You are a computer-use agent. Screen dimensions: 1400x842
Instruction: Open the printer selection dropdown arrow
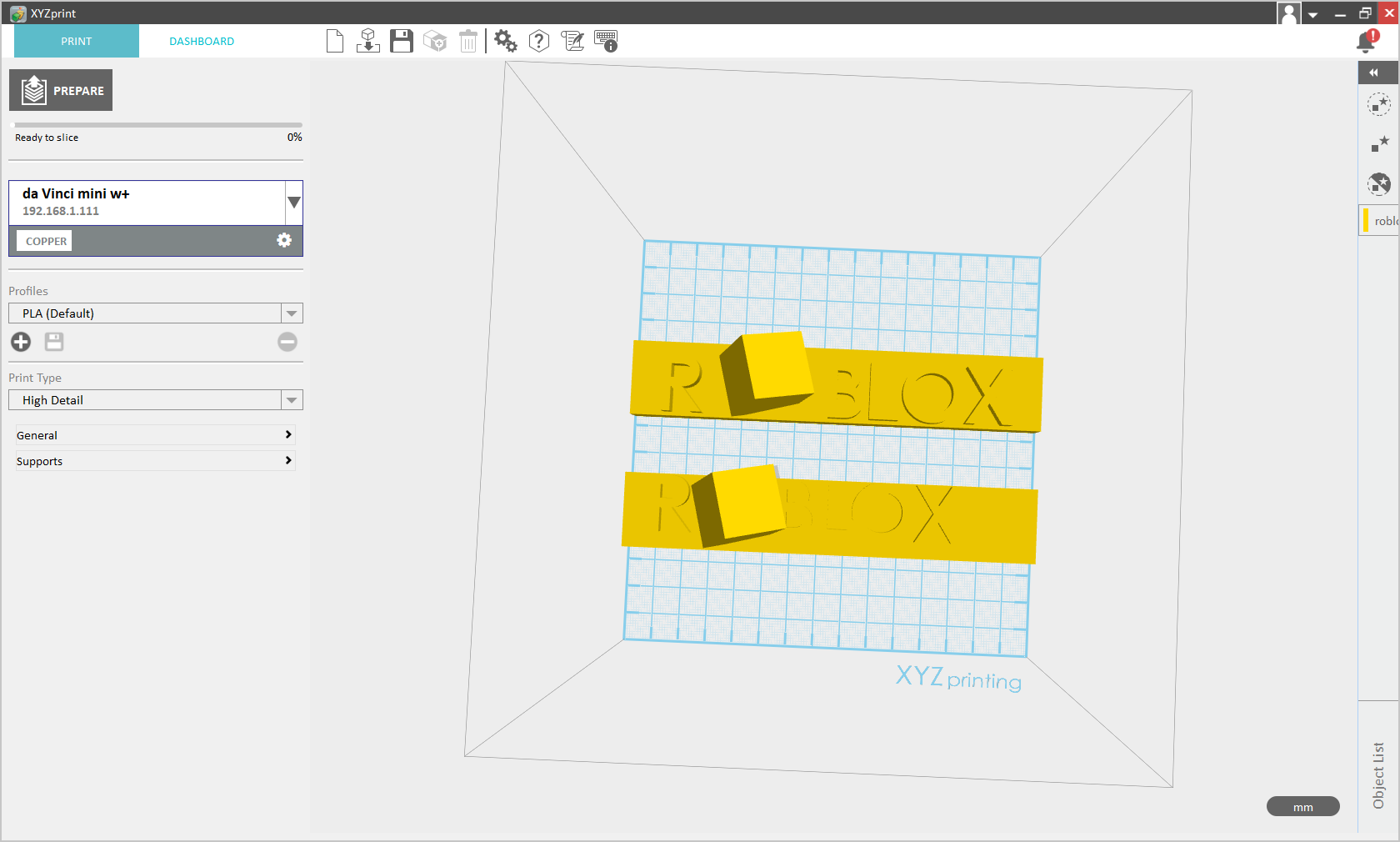click(x=293, y=203)
